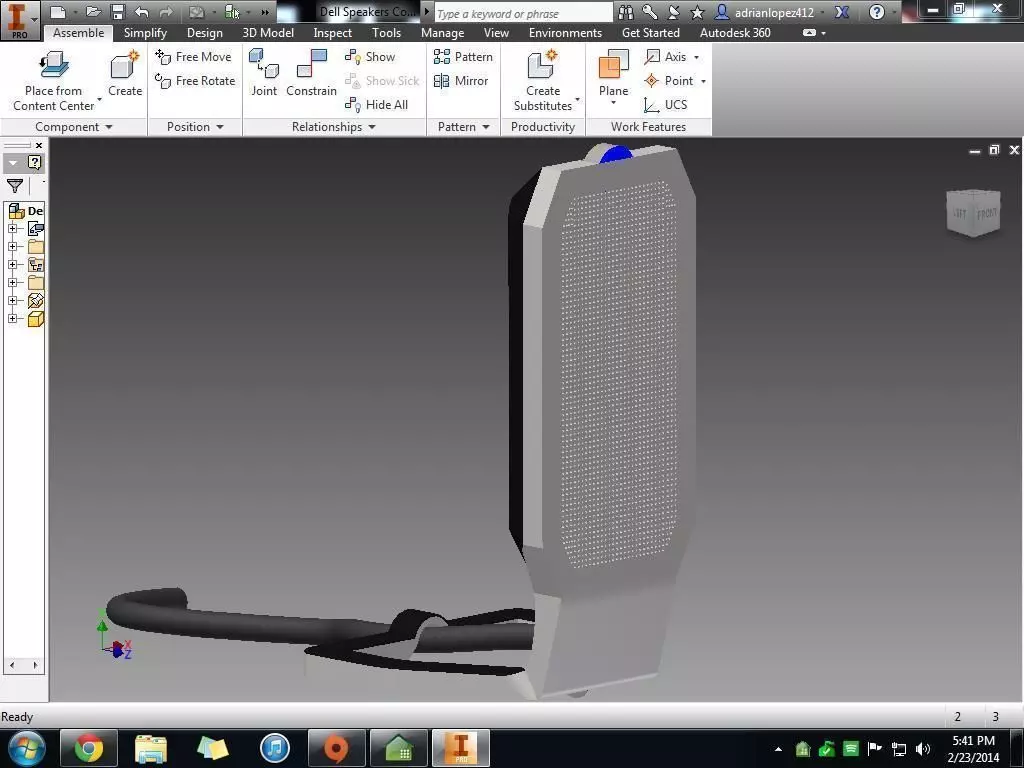
Task: Click the New file icon
Action: click(x=57, y=12)
